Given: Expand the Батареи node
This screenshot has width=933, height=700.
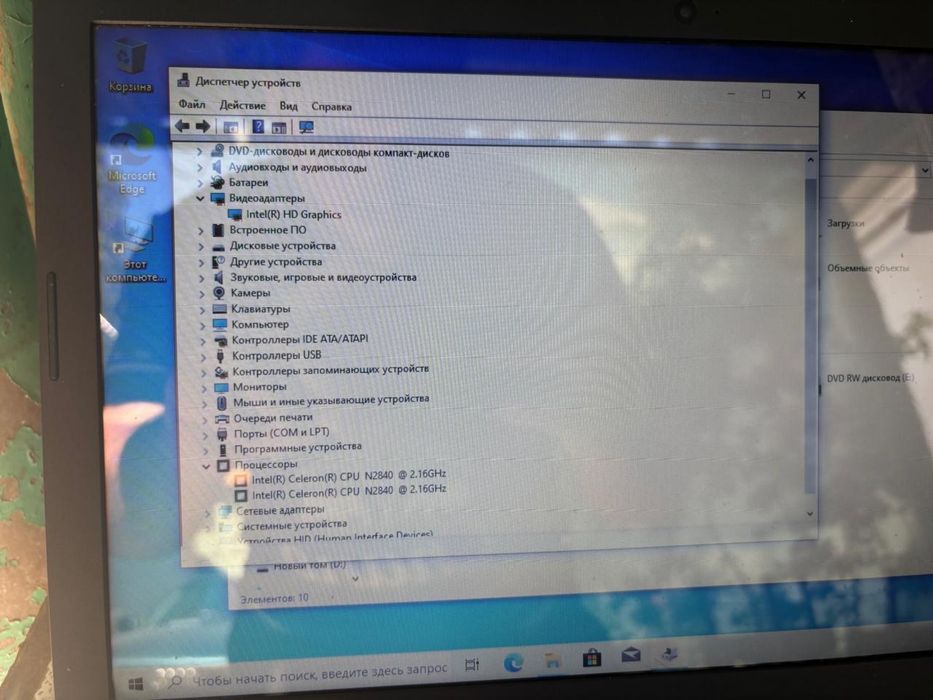Looking at the screenshot, I should point(200,183).
